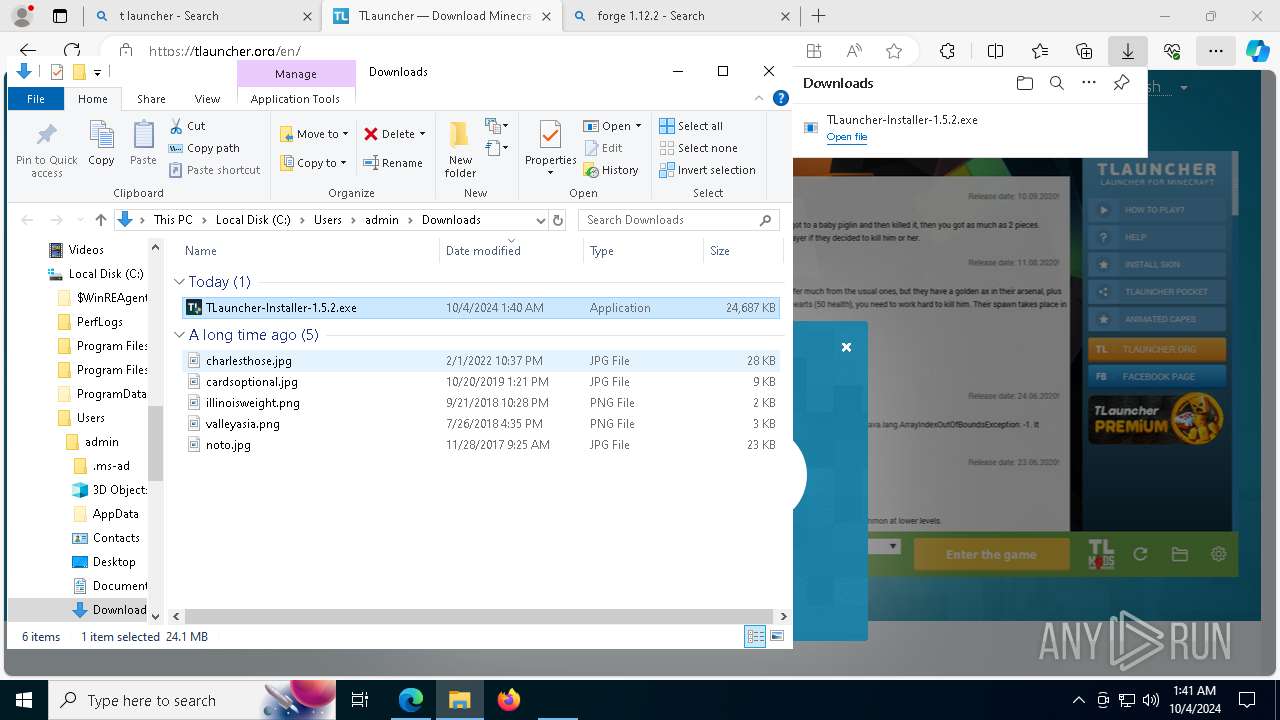Click Rename in Organize group

tap(392, 163)
